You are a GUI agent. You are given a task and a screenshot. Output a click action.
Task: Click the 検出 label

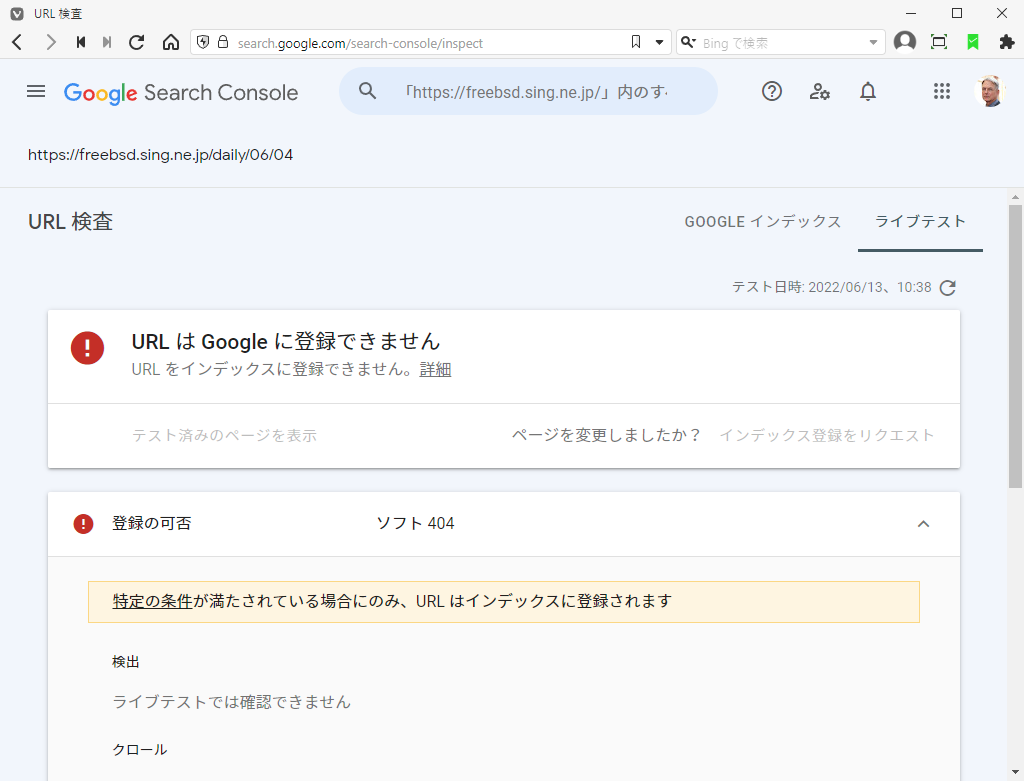click(126, 662)
